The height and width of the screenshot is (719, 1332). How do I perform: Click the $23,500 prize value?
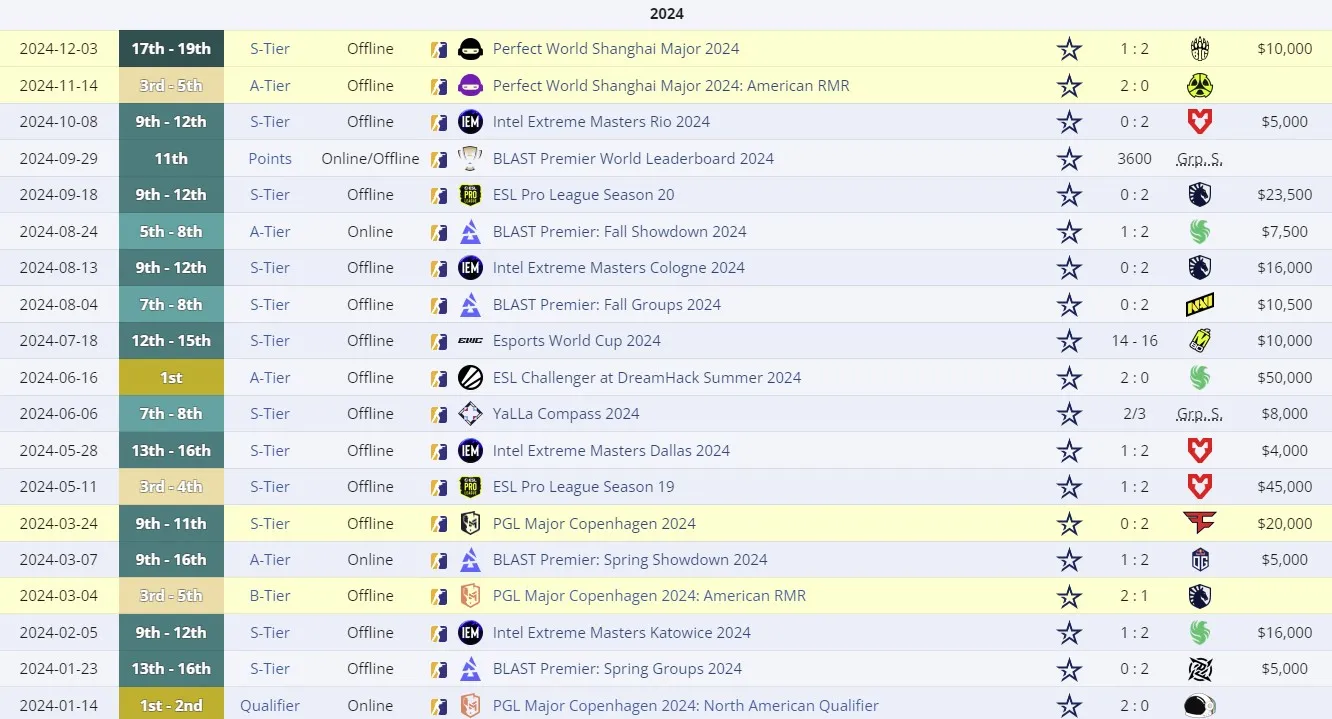pyautogui.click(x=1285, y=195)
